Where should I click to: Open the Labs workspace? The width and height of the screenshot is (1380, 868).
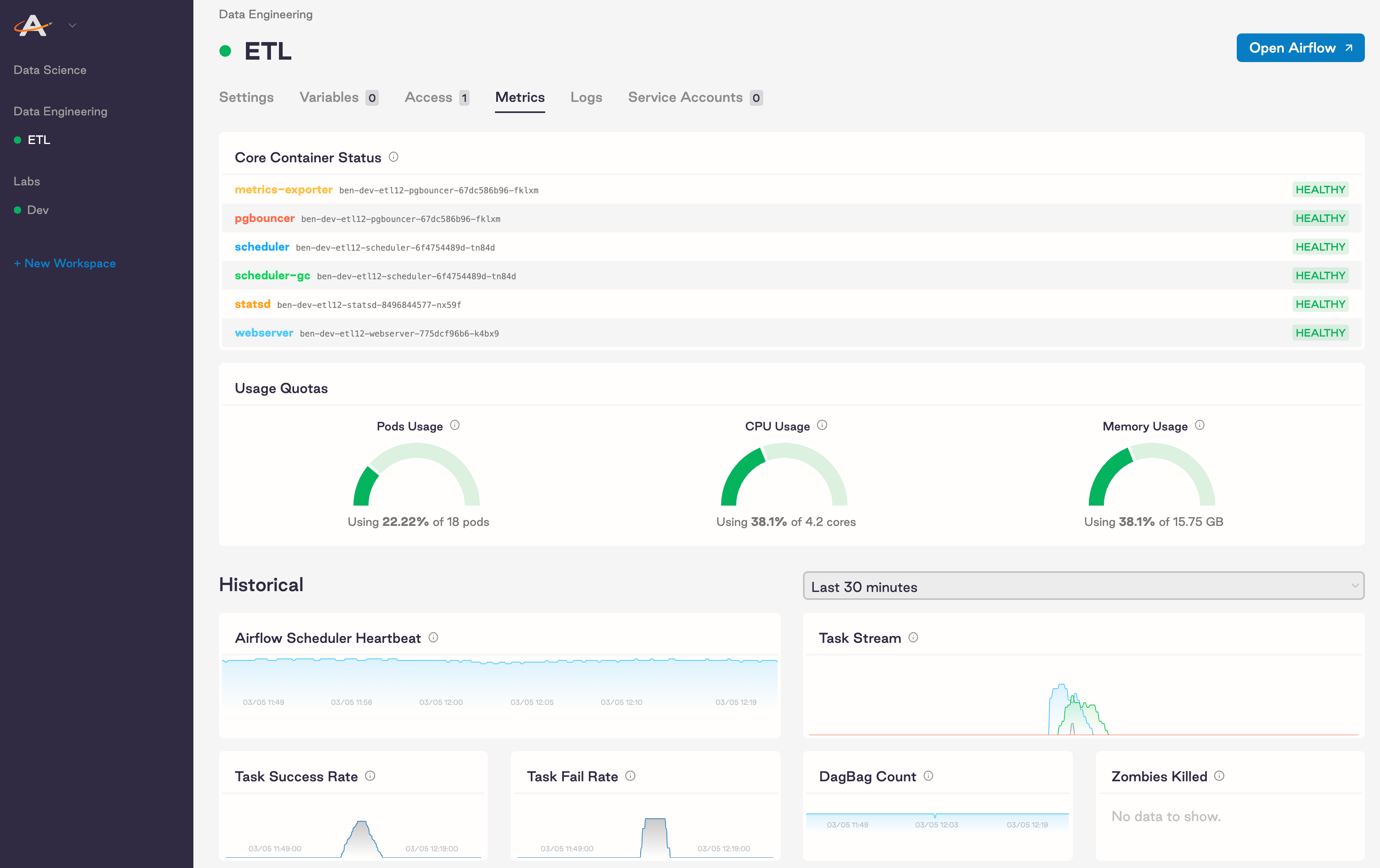(x=26, y=181)
